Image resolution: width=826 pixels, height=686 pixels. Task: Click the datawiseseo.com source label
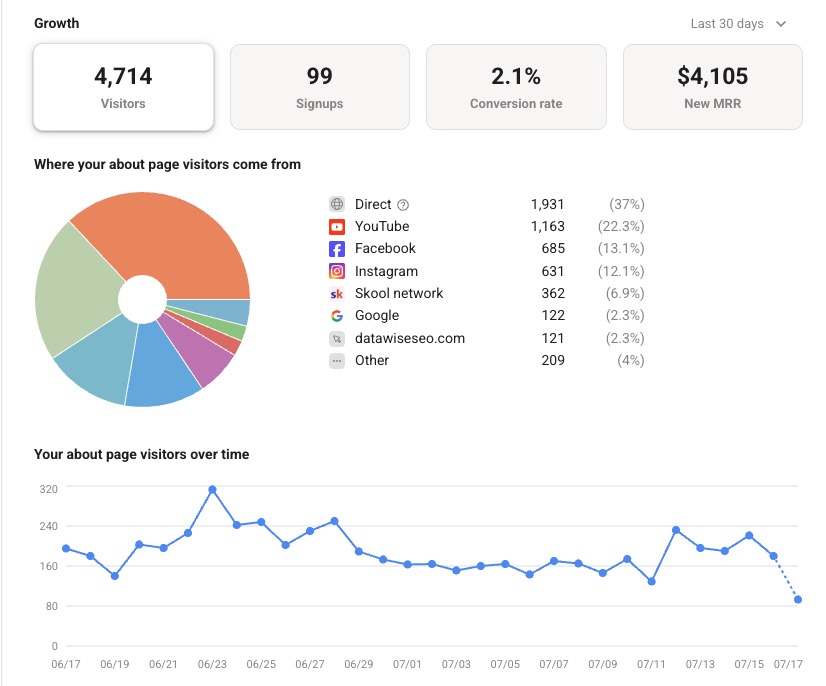click(x=410, y=338)
